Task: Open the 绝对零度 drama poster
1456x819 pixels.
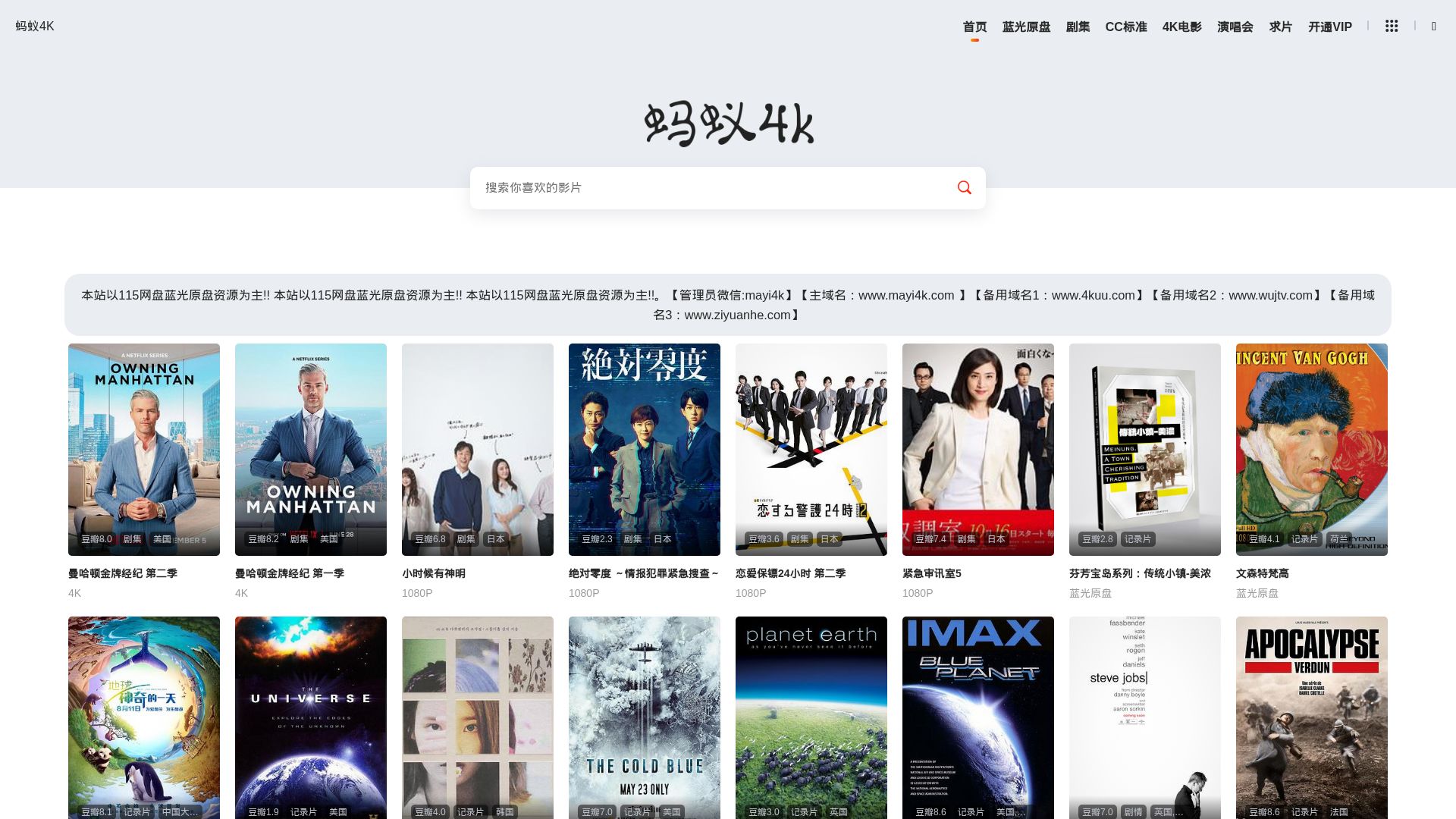Action: (x=645, y=449)
